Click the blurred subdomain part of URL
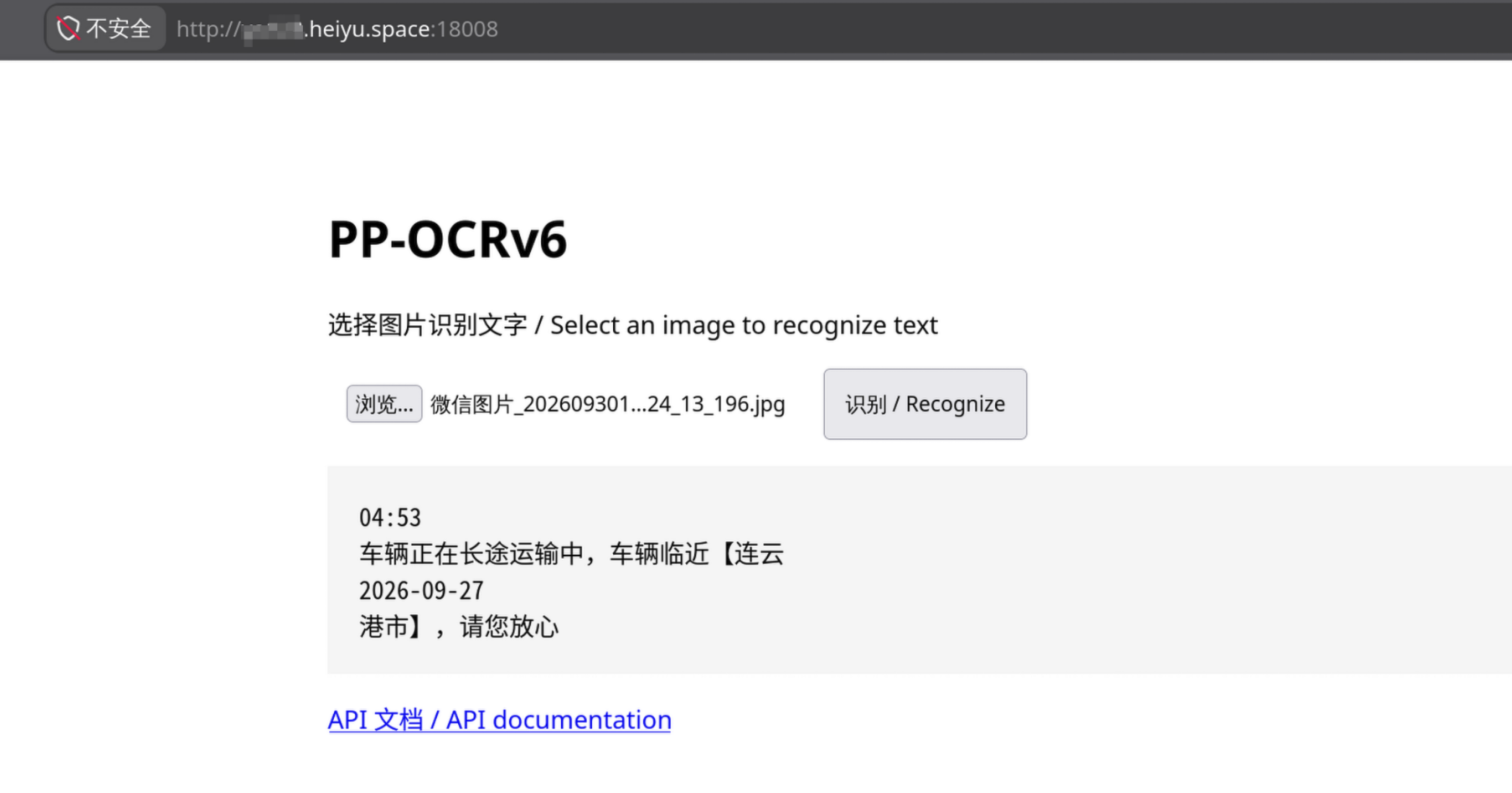 [x=273, y=30]
